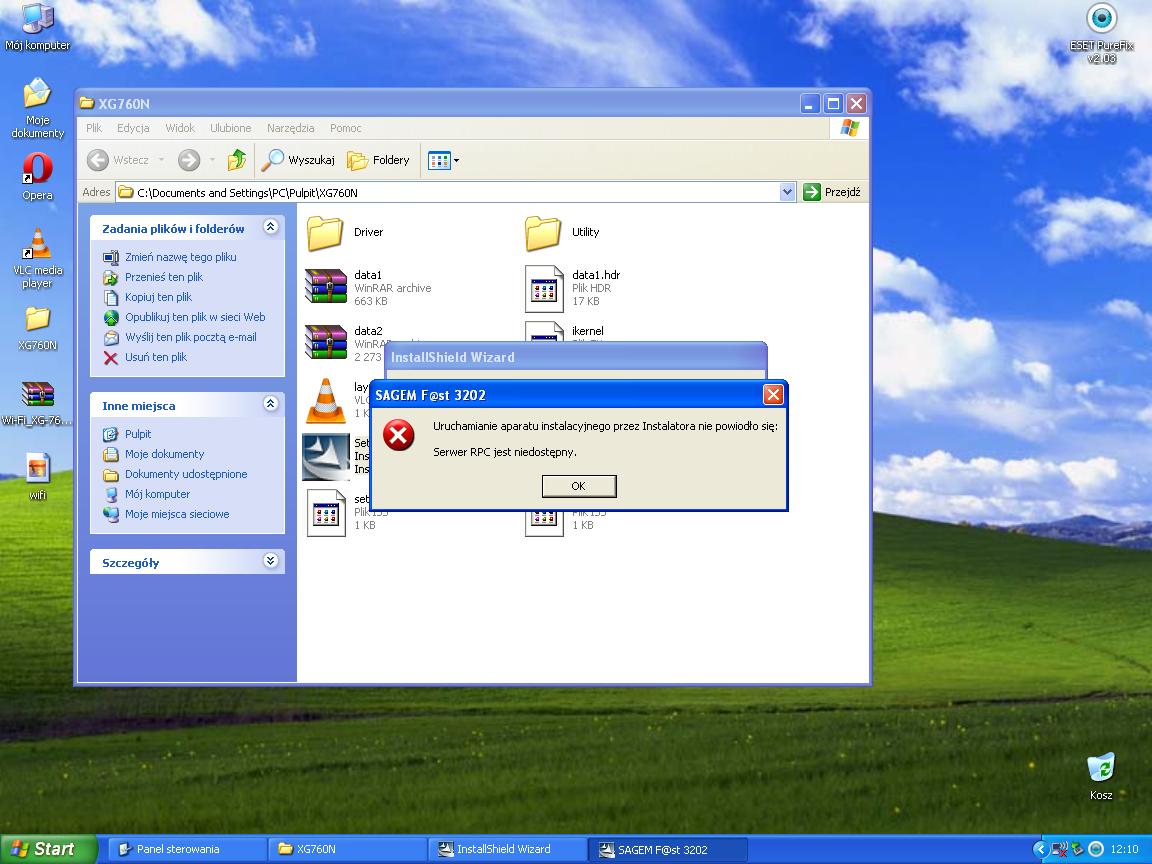The image size is (1152, 864).
Task: Go up one folder level
Action: (x=237, y=159)
